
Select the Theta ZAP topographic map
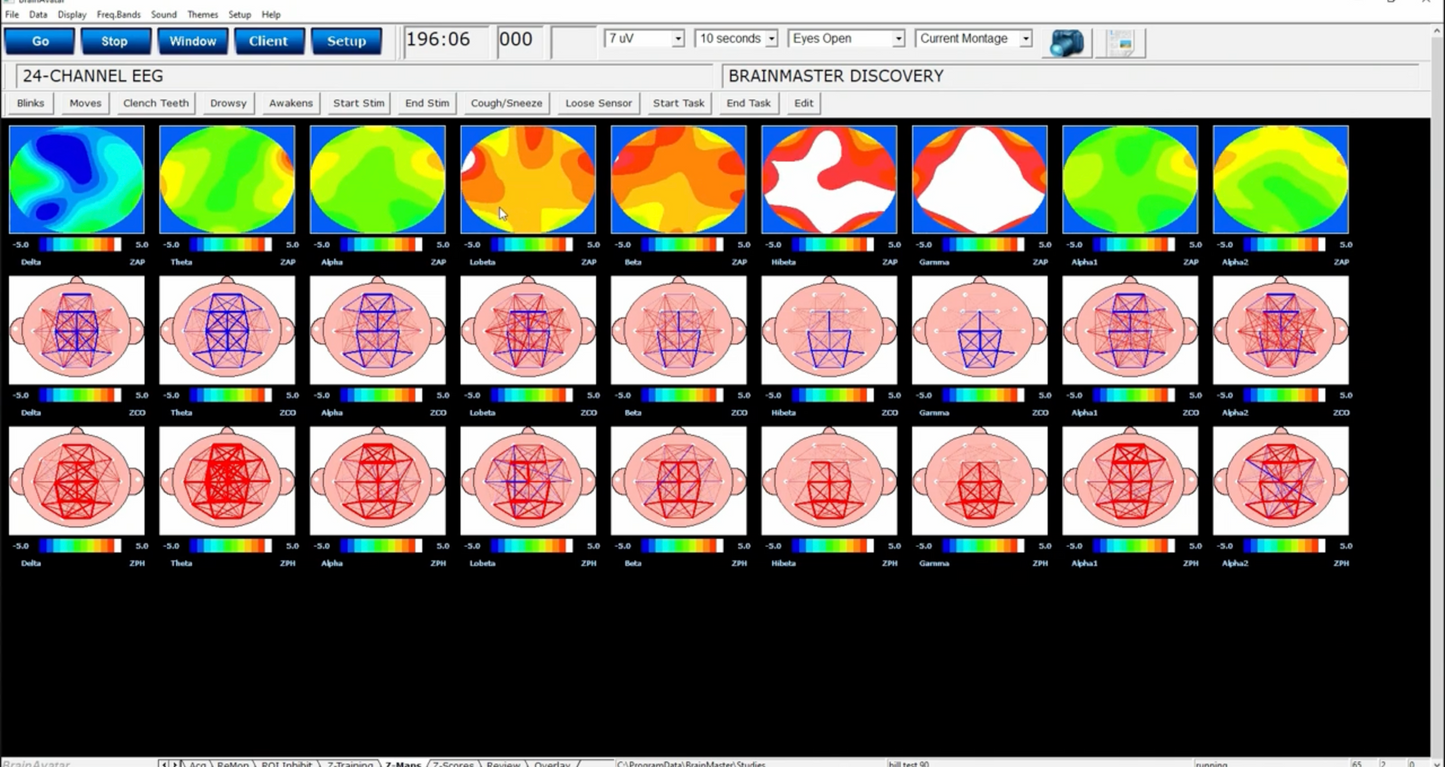(227, 180)
